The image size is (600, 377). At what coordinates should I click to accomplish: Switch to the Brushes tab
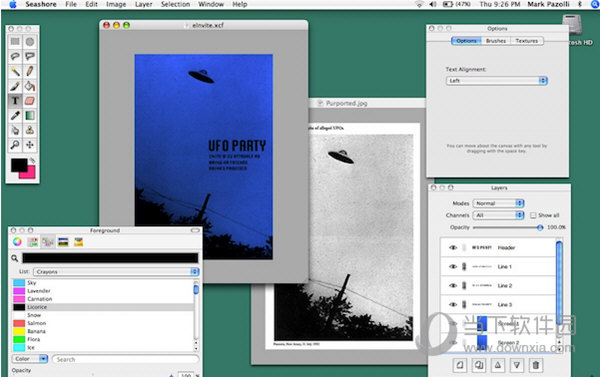[x=496, y=41]
